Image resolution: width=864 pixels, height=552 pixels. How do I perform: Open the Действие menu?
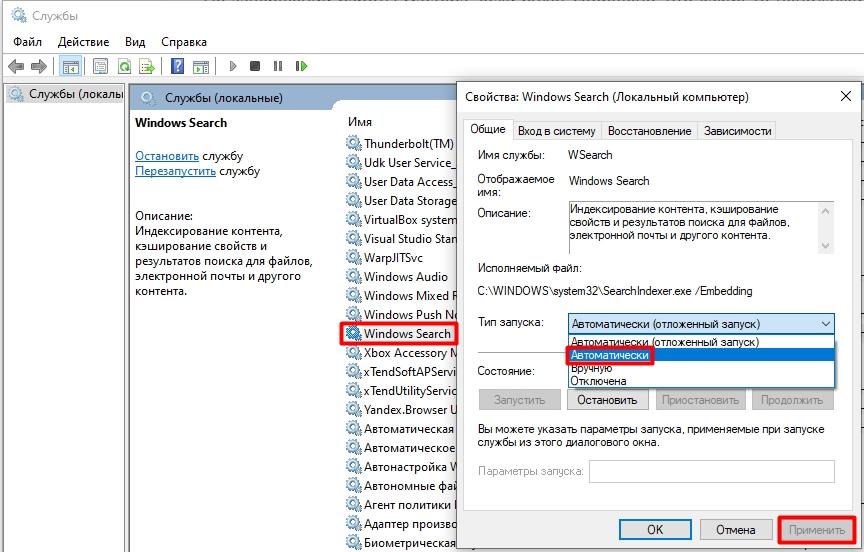pyautogui.click(x=83, y=42)
